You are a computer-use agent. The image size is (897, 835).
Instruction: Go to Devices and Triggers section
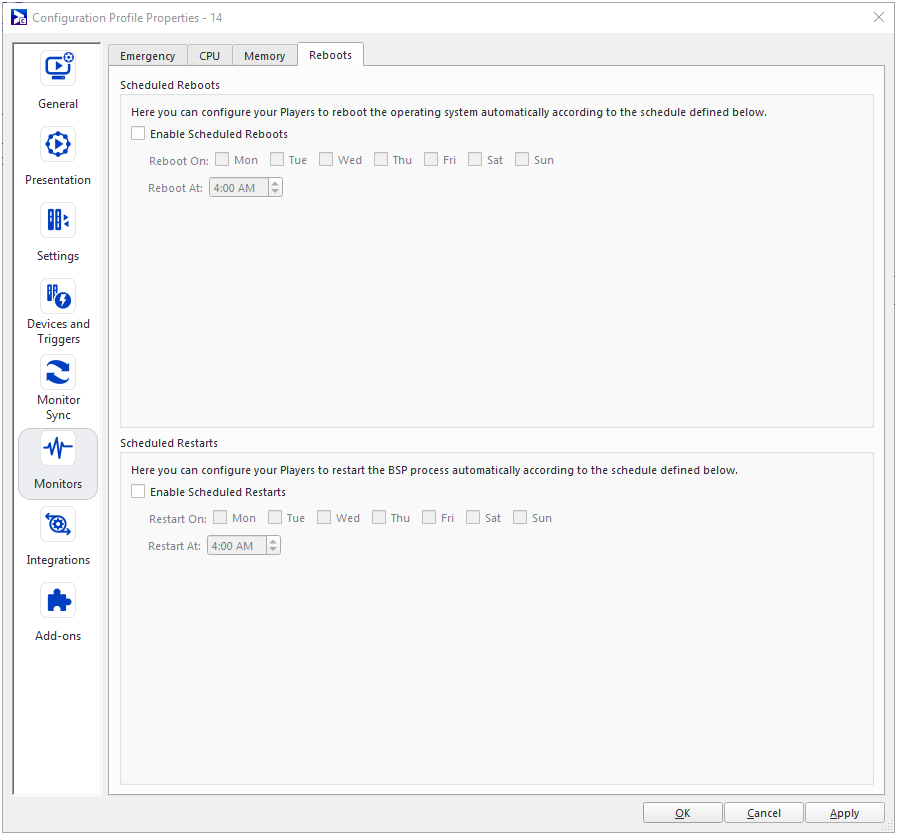click(58, 297)
